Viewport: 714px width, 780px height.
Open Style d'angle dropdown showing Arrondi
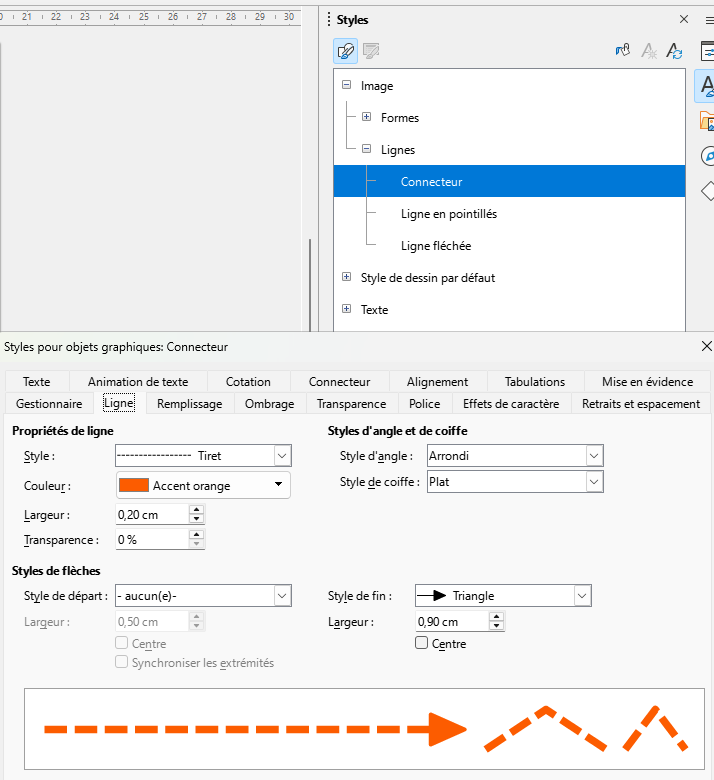pos(515,456)
